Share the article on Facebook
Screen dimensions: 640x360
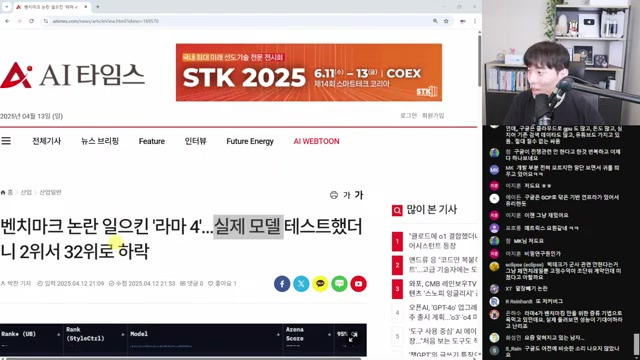click(282, 284)
